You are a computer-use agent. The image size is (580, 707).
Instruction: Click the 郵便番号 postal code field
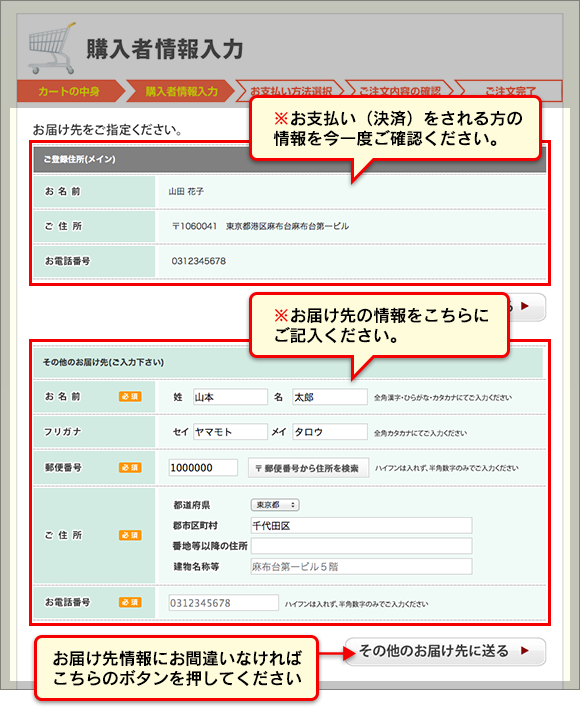pyautogui.click(x=203, y=468)
